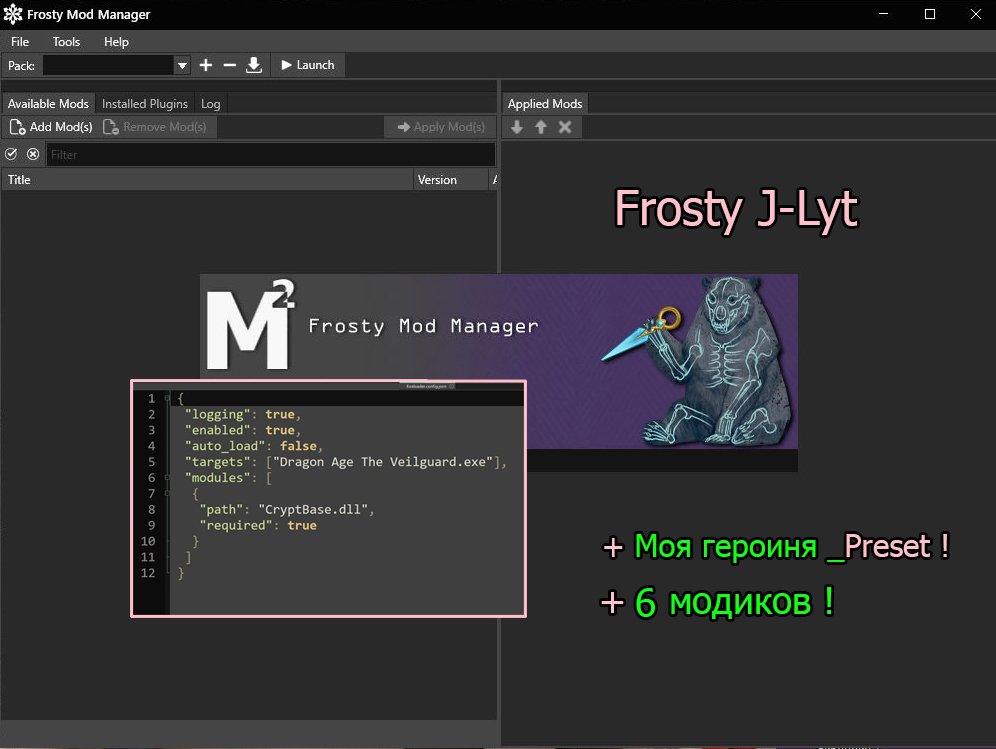Screen dimensions: 996x749
Task: Maximize the Frosty Mod Manager window
Action: click(930, 14)
